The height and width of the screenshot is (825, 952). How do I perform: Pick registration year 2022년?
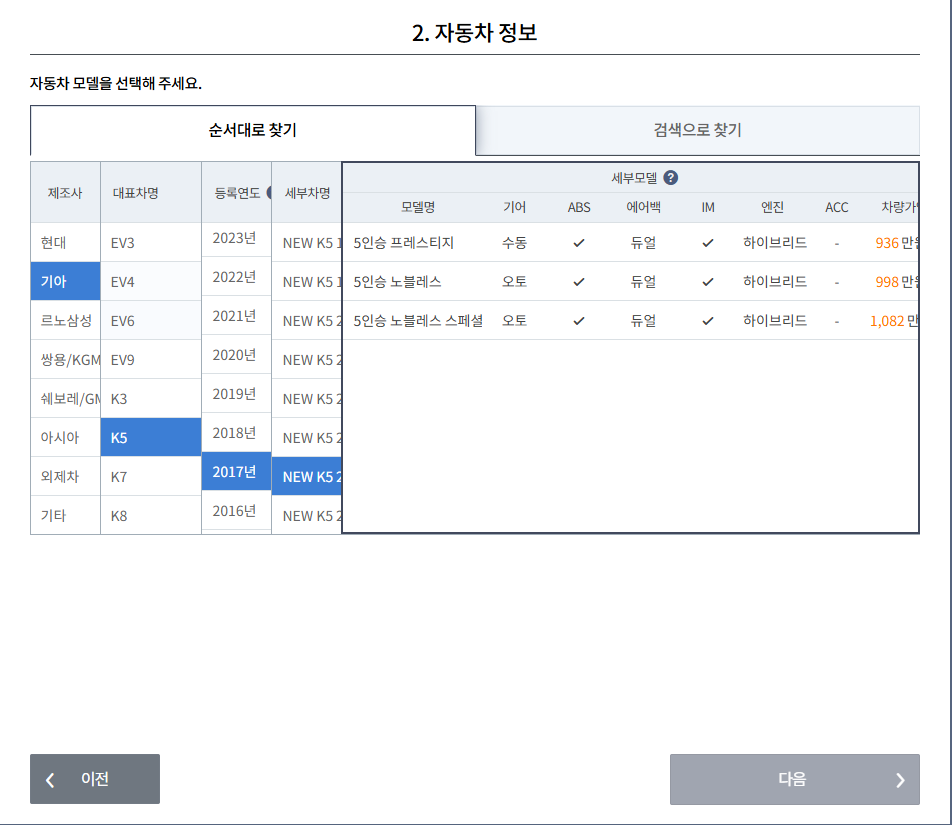[236, 277]
